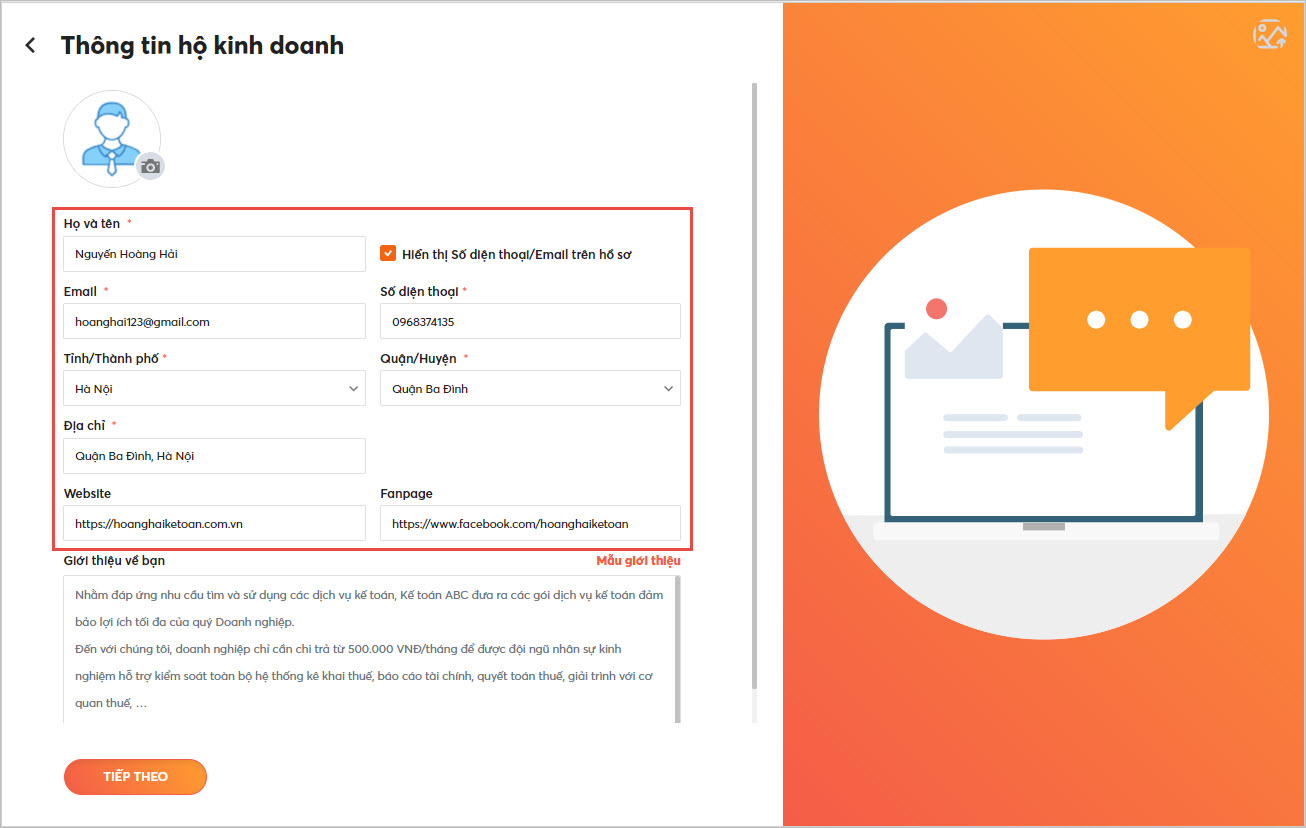1306x828 pixels.
Task: Click the introduction textarea scrollbar
Action: pyautogui.click(x=678, y=648)
